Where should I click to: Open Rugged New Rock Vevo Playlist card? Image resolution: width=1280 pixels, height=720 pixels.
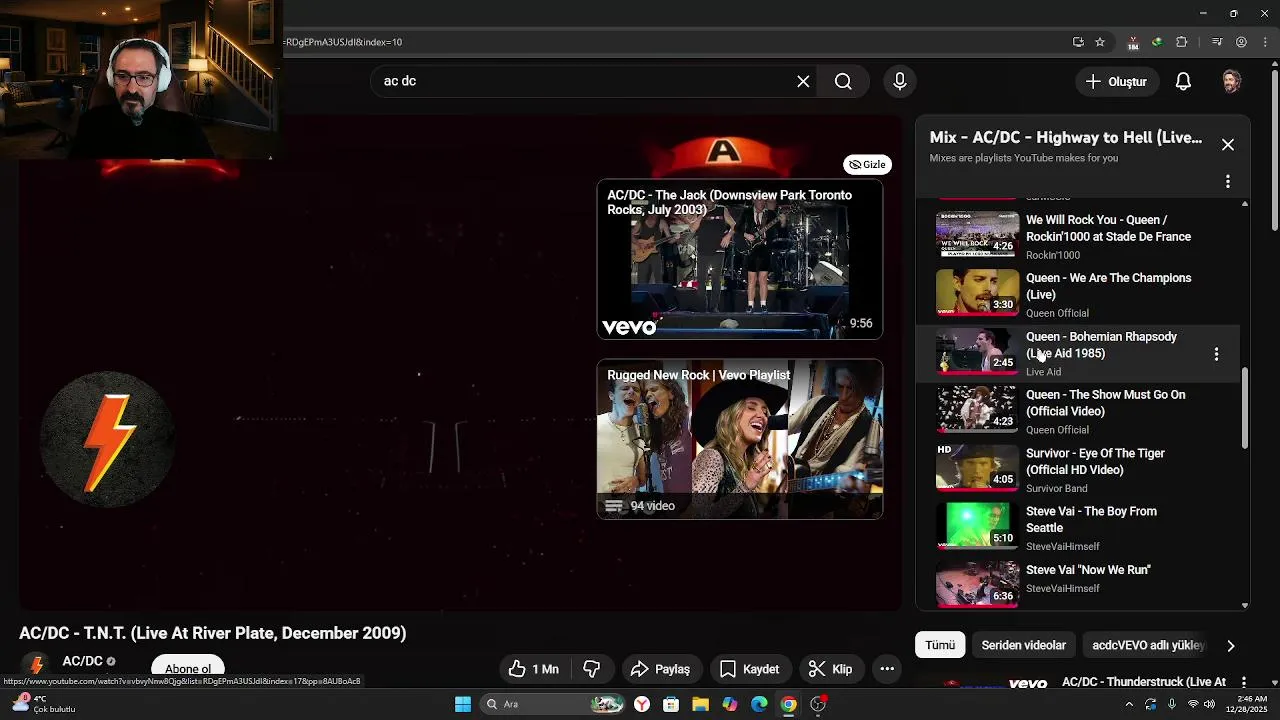(740, 439)
